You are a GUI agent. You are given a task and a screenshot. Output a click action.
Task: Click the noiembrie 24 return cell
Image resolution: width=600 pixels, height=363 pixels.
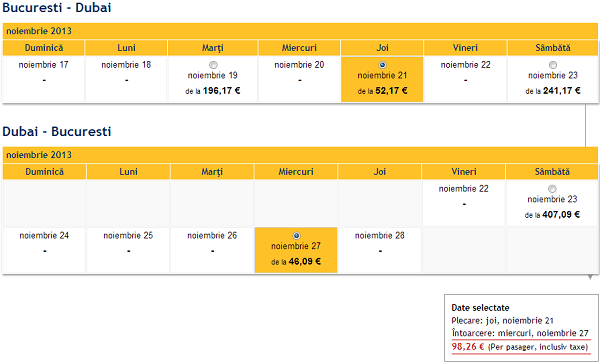tap(44, 250)
